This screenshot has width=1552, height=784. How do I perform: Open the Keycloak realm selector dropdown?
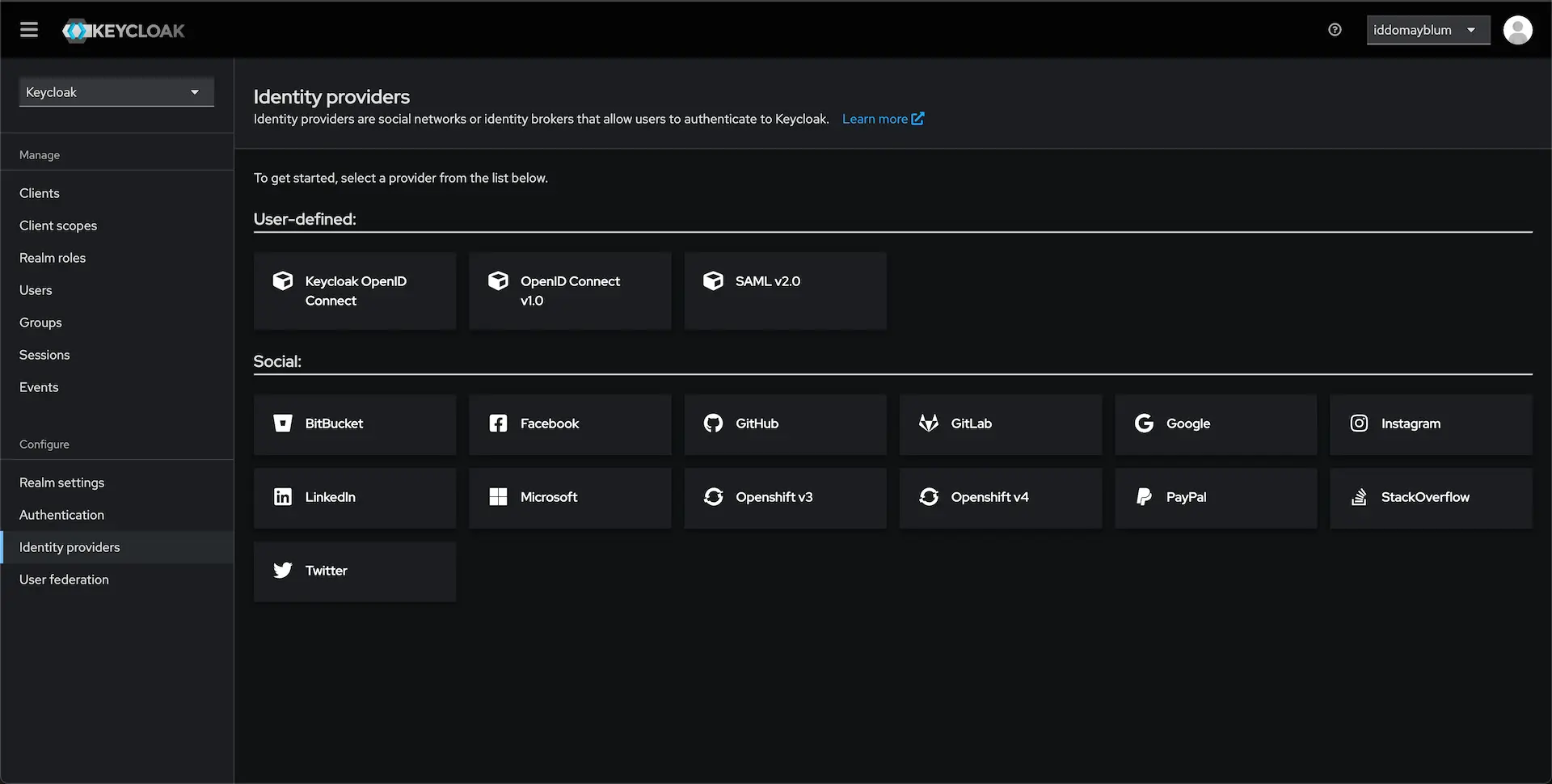[116, 91]
